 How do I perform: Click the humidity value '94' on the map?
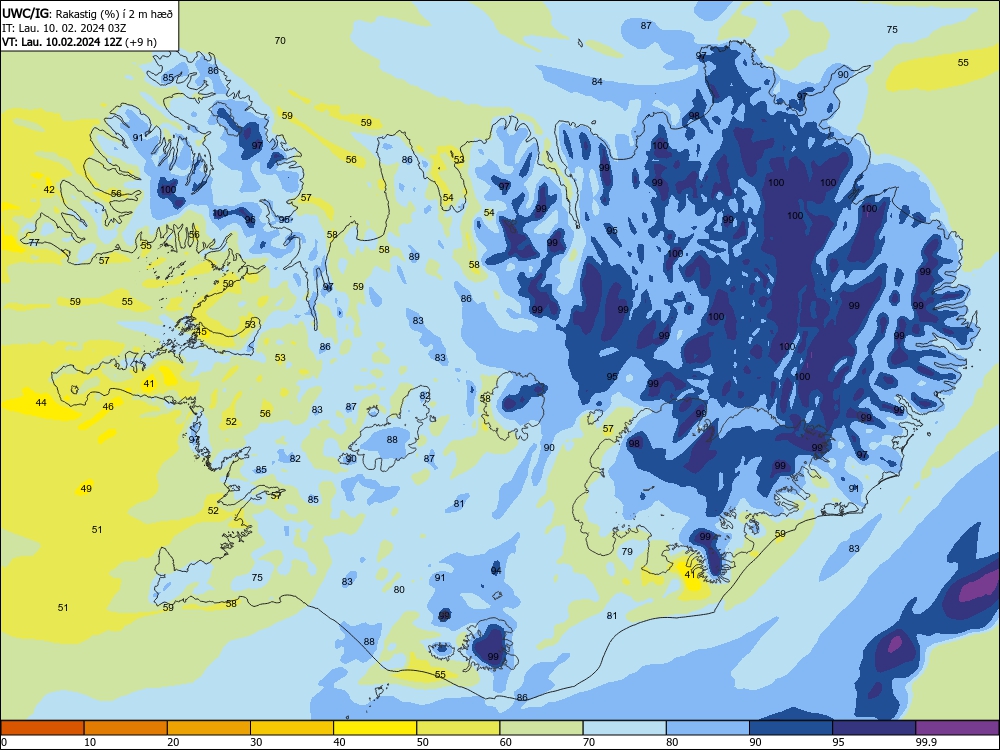click(x=496, y=570)
